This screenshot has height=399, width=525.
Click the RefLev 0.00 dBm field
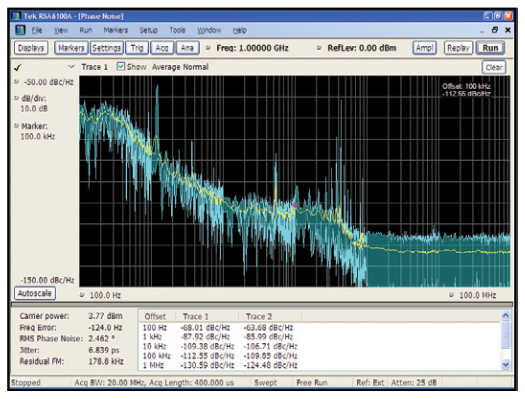[x=362, y=48]
